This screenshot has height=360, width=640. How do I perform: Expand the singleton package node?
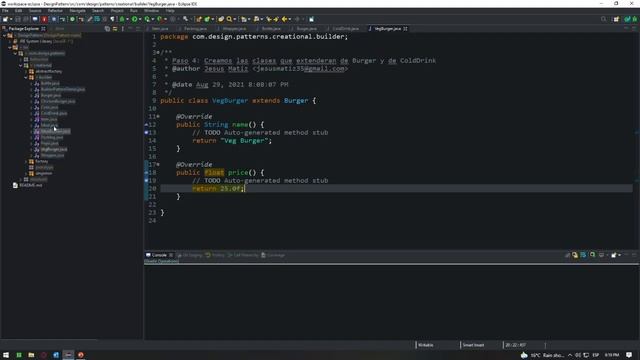[26, 173]
